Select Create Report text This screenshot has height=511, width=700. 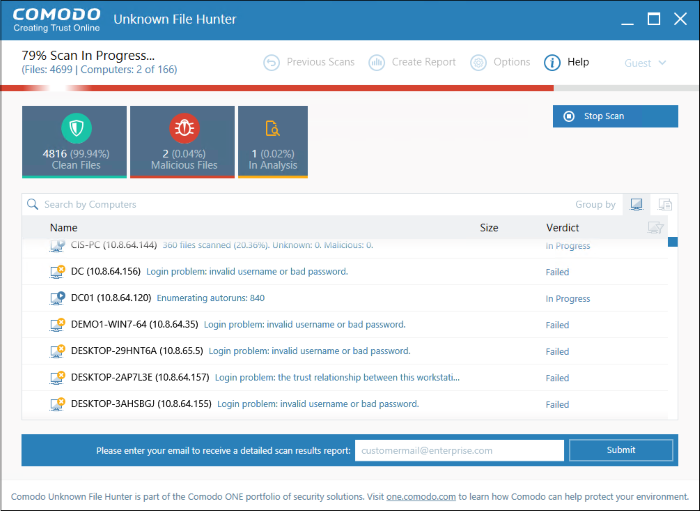424,62
